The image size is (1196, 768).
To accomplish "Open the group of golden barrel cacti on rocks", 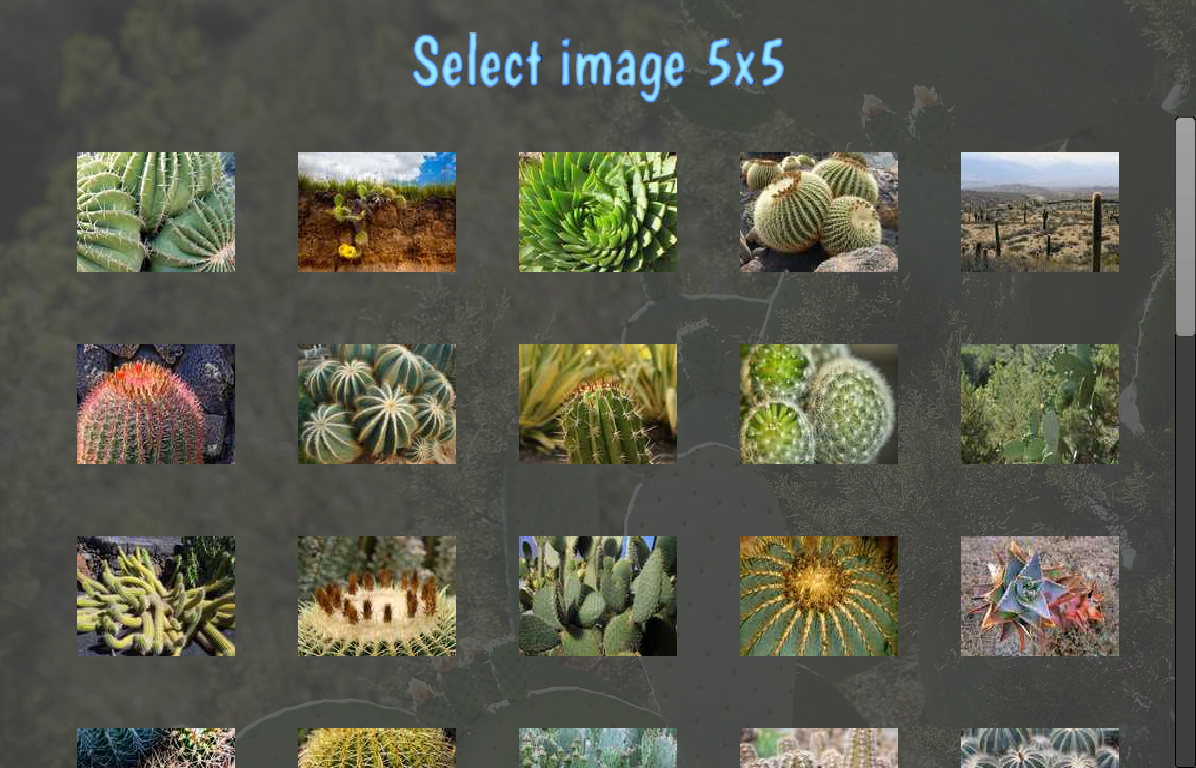I will [818, 212].
